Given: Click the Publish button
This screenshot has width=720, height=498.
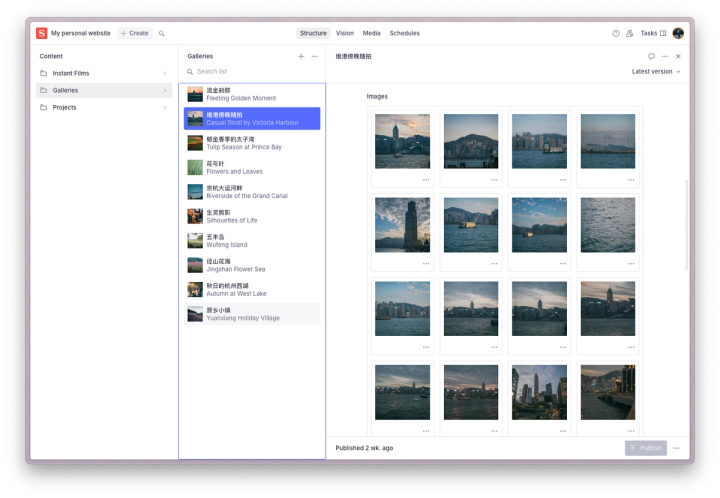Looking at the screenshot, I should [x=646, y=448].
